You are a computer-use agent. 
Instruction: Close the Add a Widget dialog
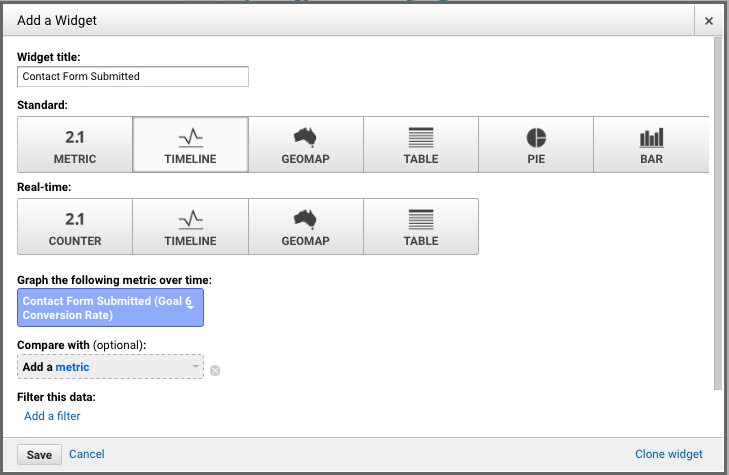coord(709,21)
